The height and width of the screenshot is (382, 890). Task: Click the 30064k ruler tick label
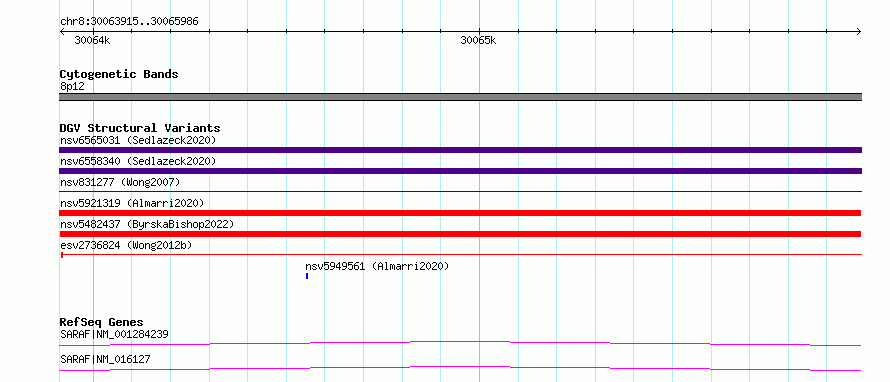click(x=93, y=41)
